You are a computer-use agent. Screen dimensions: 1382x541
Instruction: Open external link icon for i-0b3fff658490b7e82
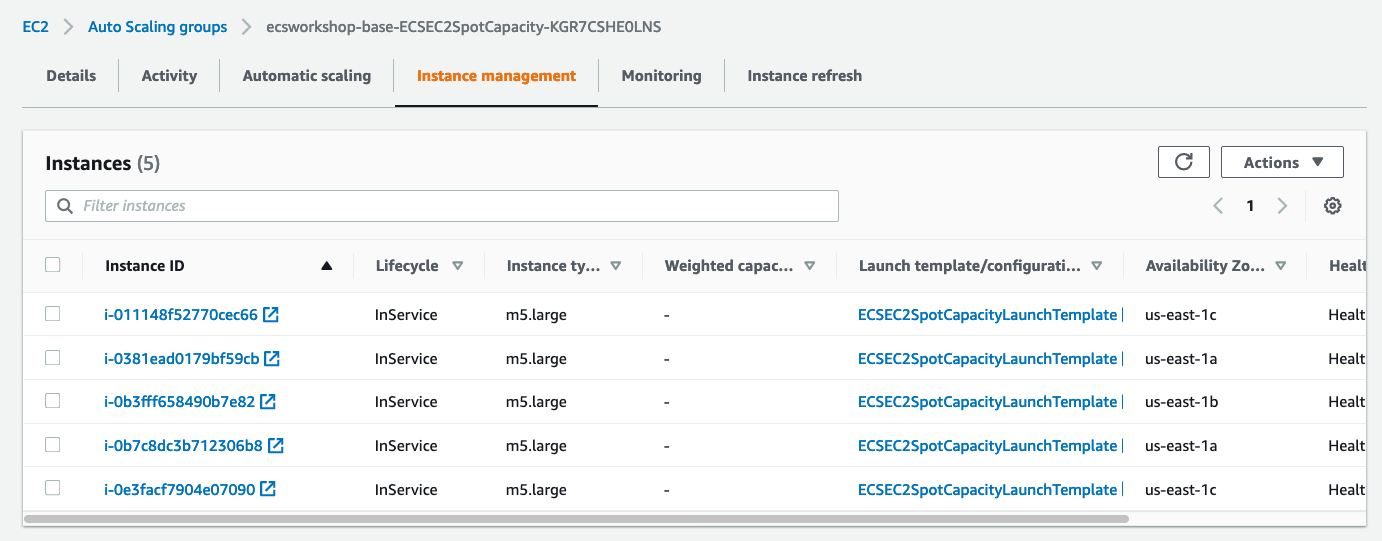click(268, 402)
